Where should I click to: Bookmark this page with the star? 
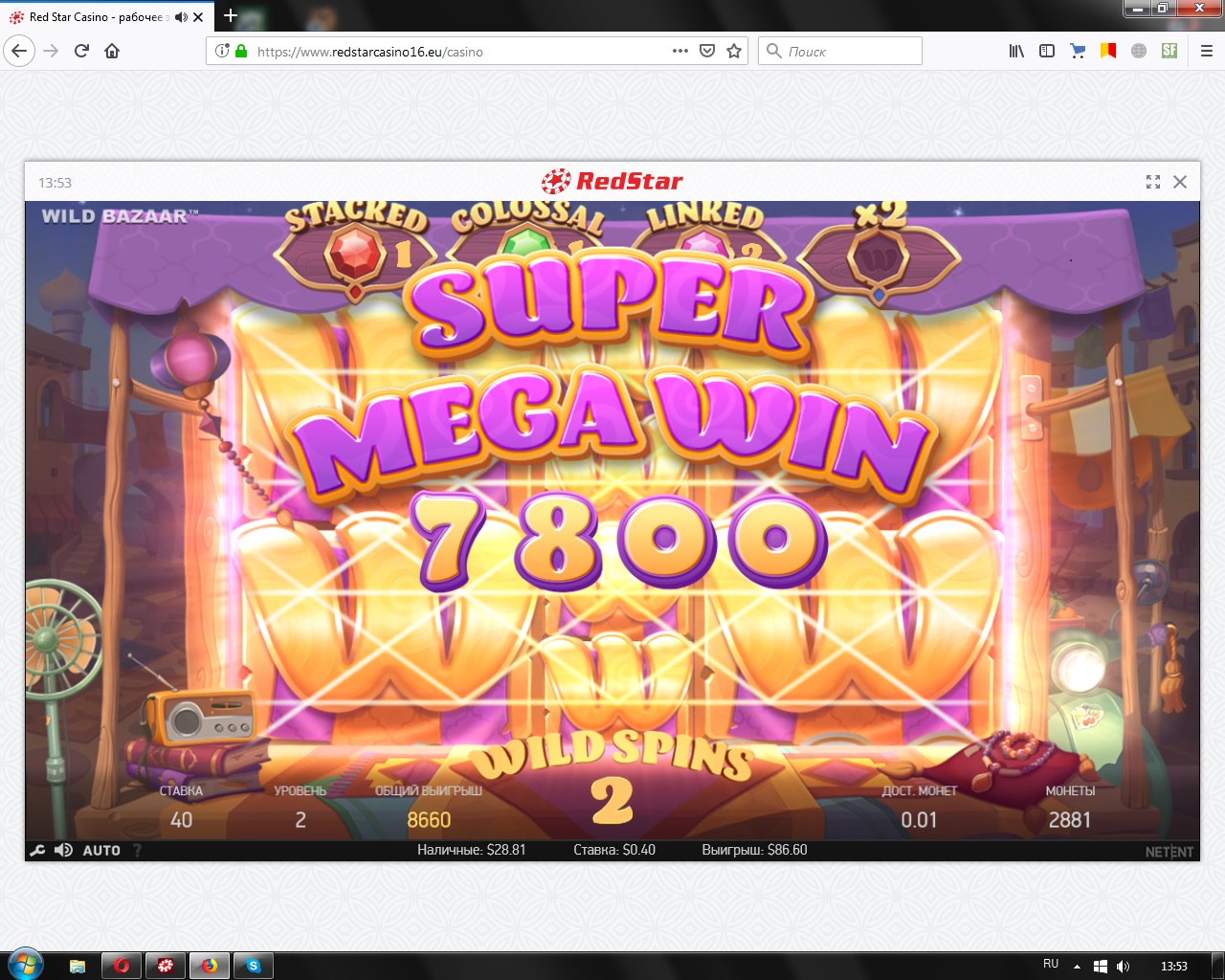(734, 51)
